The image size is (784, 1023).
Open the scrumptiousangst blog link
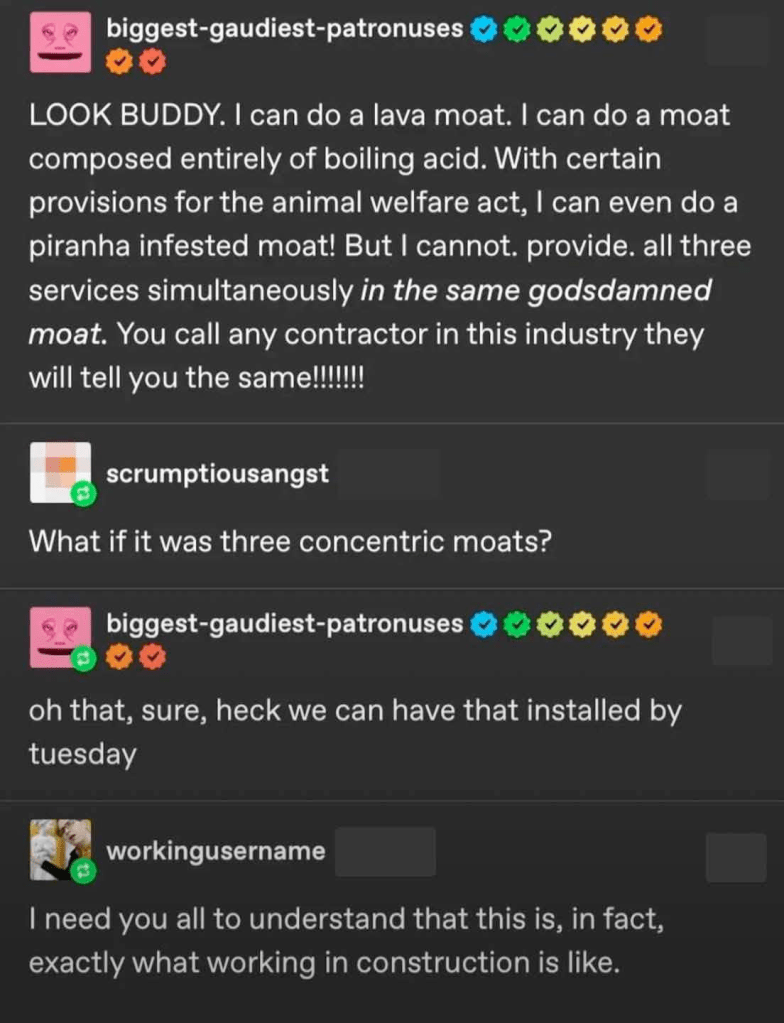218,474
